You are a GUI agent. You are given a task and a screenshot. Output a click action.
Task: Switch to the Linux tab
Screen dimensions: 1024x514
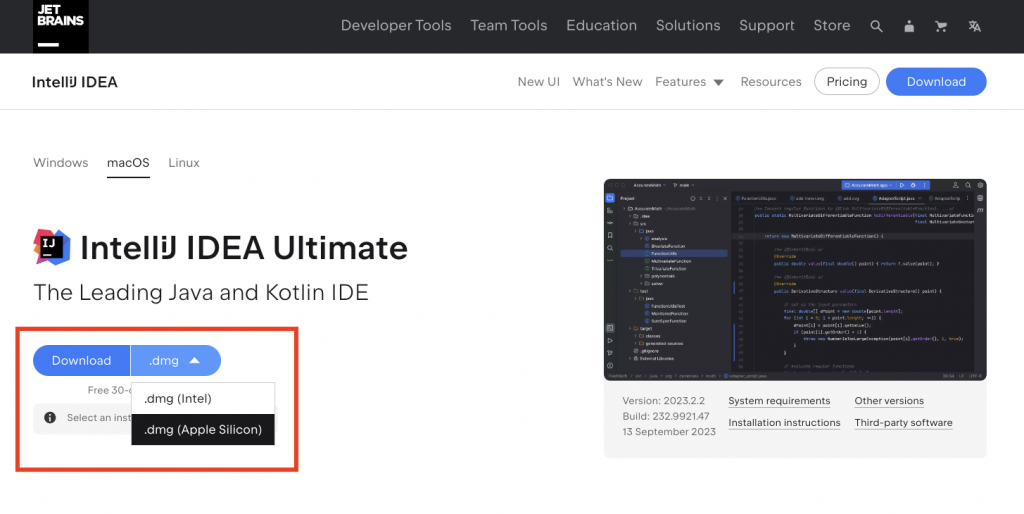[x=184, y=163]
